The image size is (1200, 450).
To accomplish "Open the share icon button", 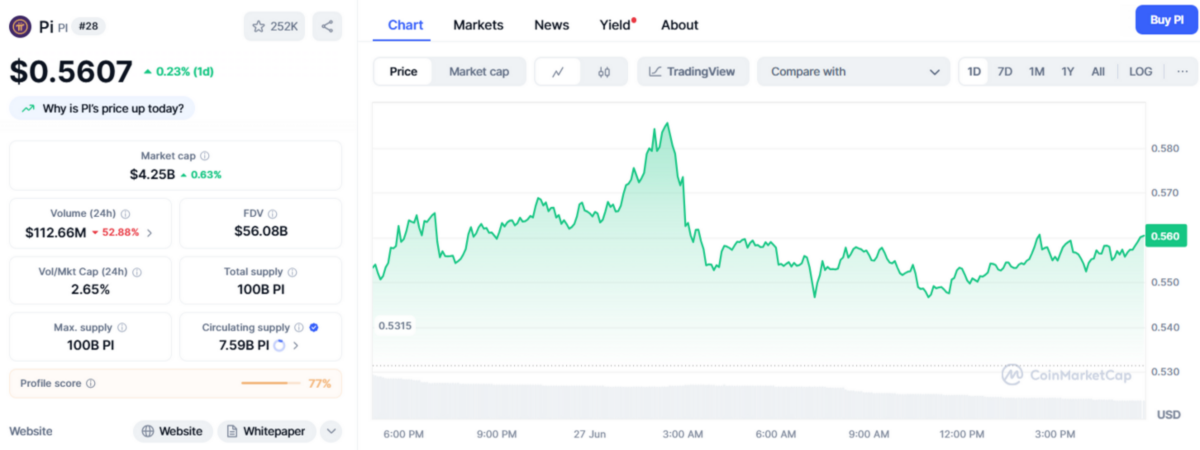I will click(327, 26).
